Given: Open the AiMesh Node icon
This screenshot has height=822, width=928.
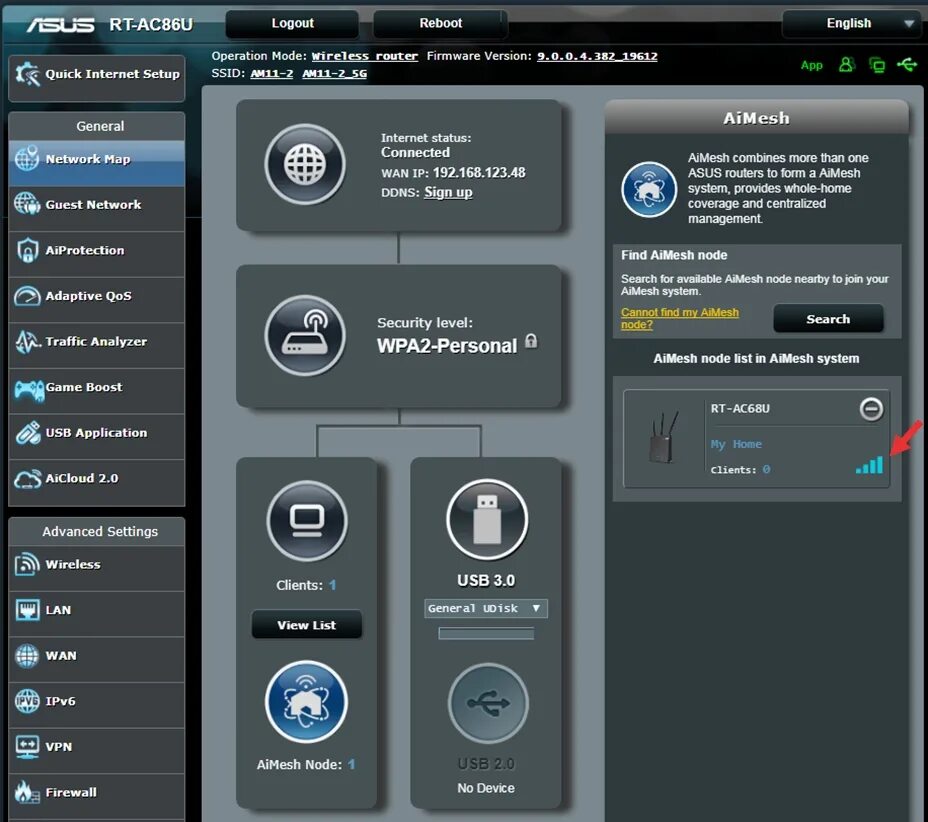Looking at the screenshot, I should [x=306, y=702].
